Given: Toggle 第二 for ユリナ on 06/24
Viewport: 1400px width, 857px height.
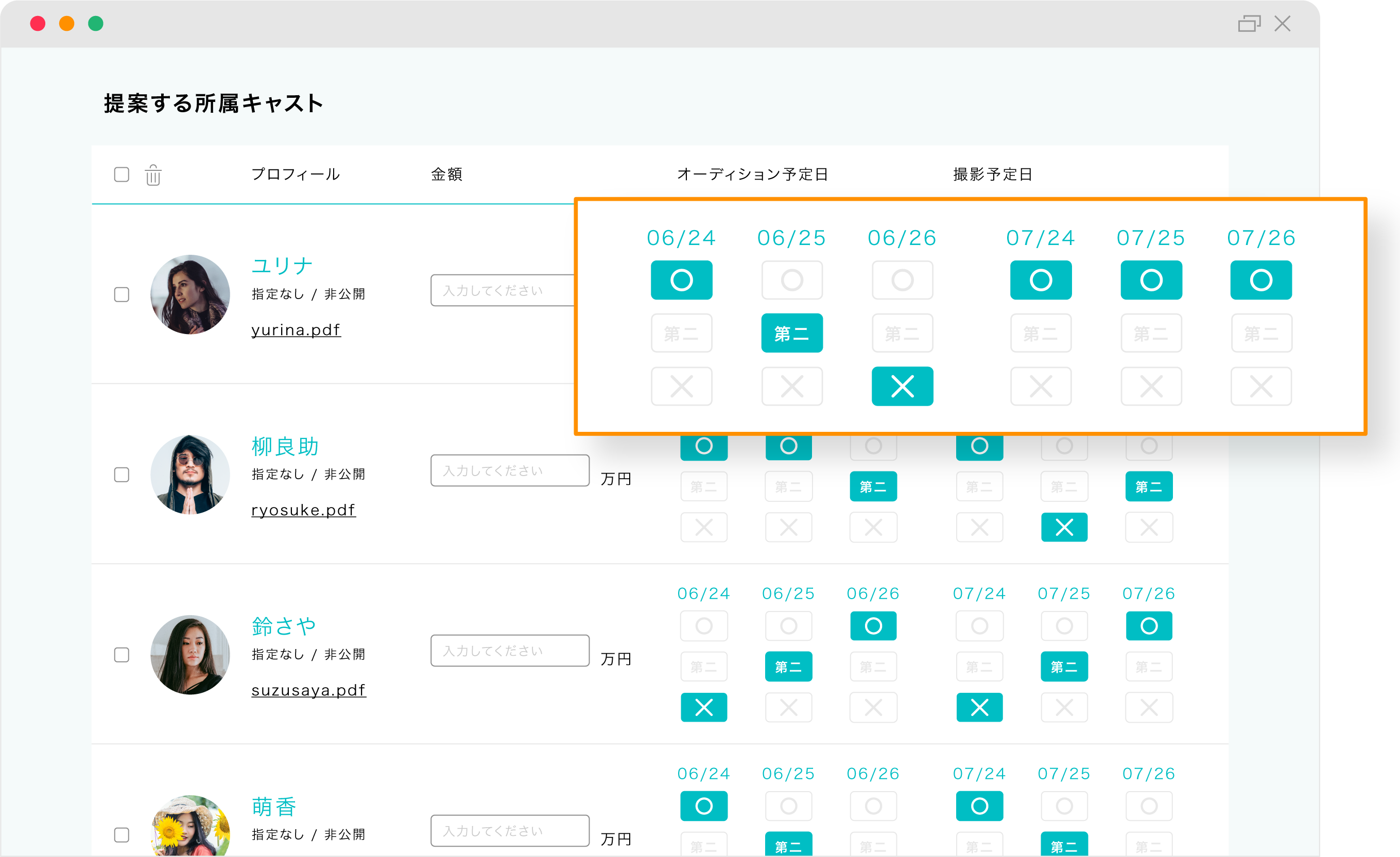Looking at the screenshot, I should pyautogui.click(x=681, y=334).
